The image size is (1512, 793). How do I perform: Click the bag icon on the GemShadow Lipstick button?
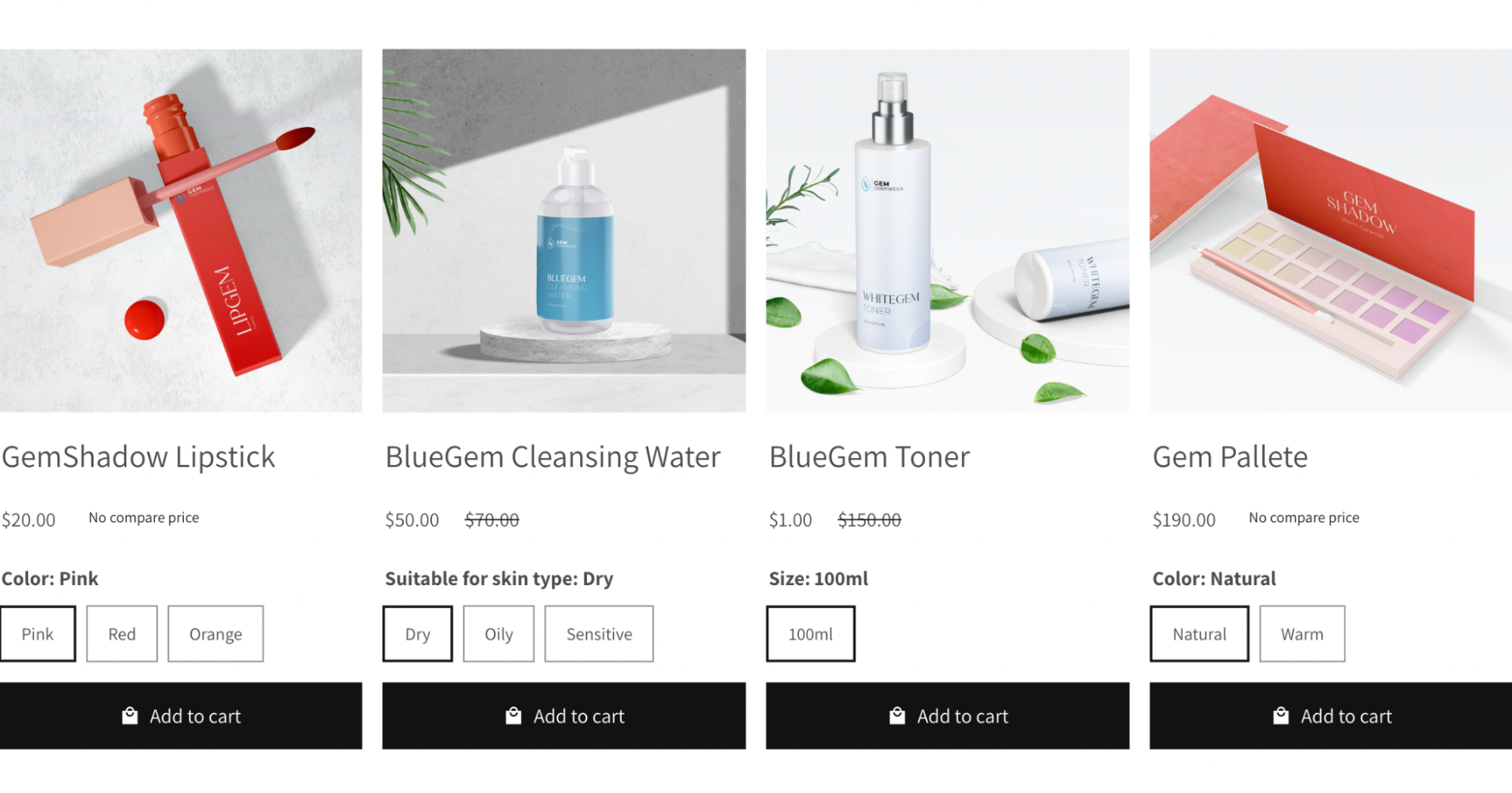coord(130,715)
